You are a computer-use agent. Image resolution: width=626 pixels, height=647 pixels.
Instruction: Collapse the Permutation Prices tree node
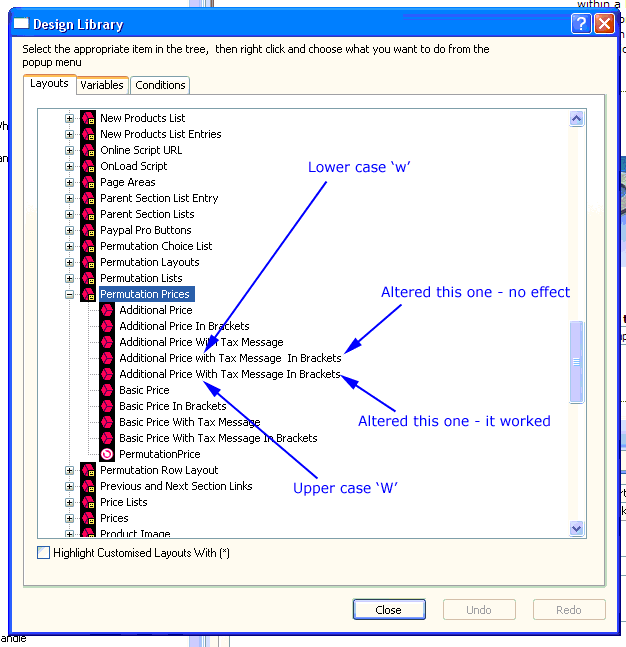(x=70, y=294)
